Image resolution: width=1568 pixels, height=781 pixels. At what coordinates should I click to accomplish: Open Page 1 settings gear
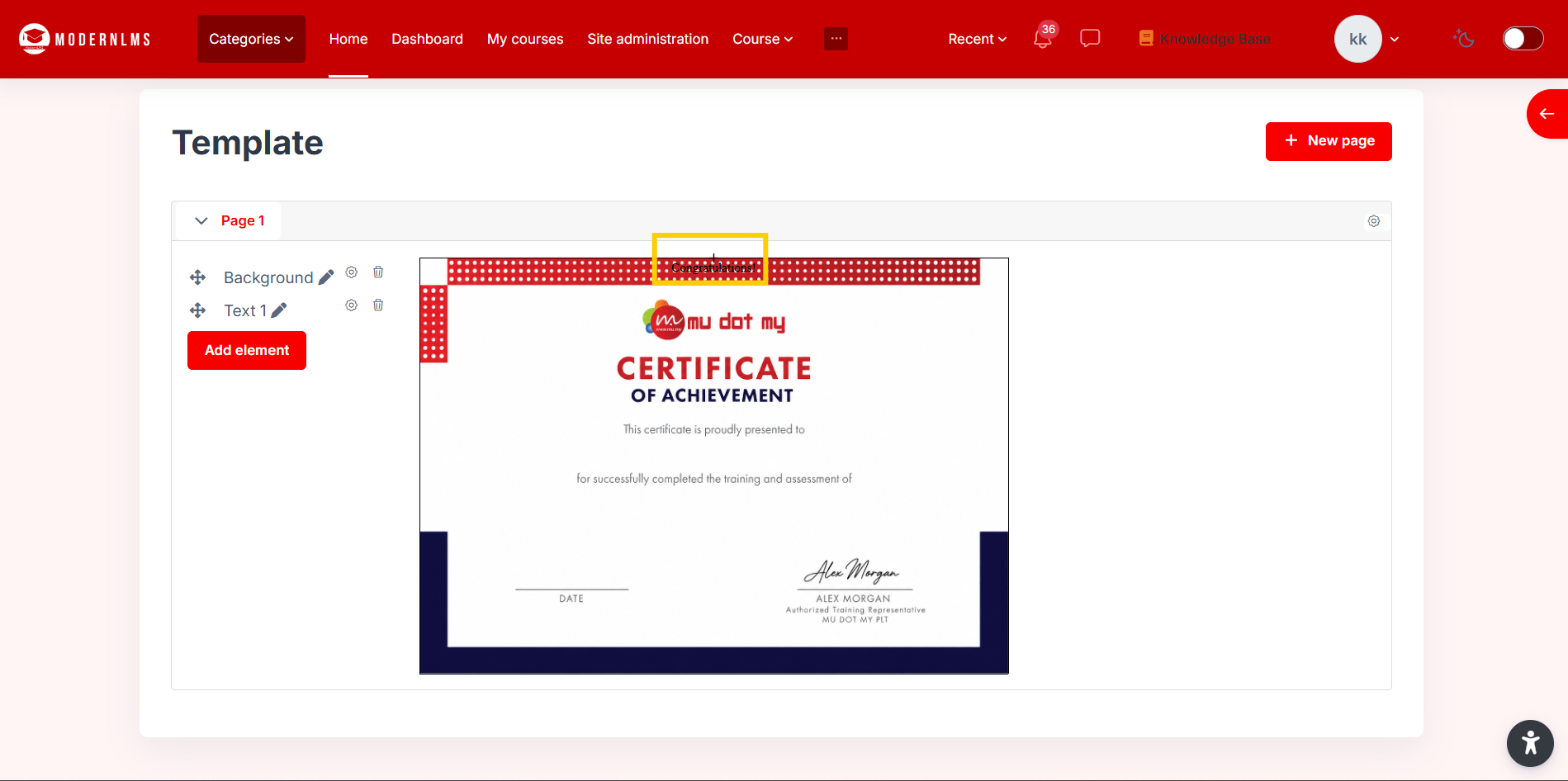(x=1374, y=221)
